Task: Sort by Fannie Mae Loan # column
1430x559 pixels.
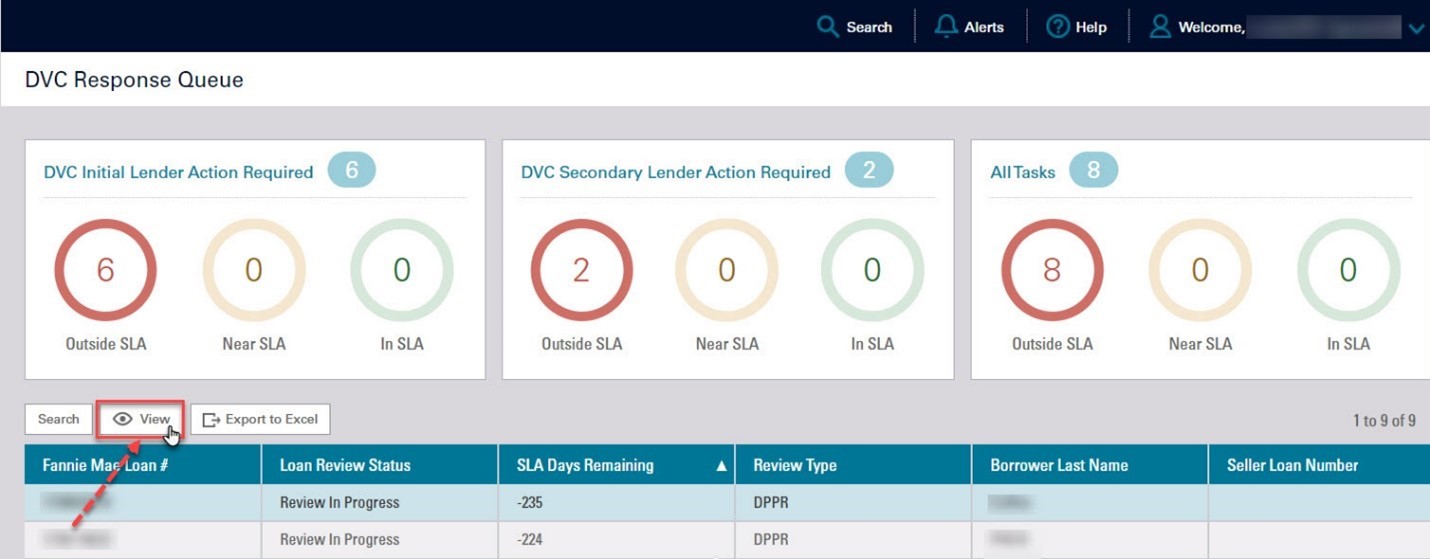Action: click(143, 465)
